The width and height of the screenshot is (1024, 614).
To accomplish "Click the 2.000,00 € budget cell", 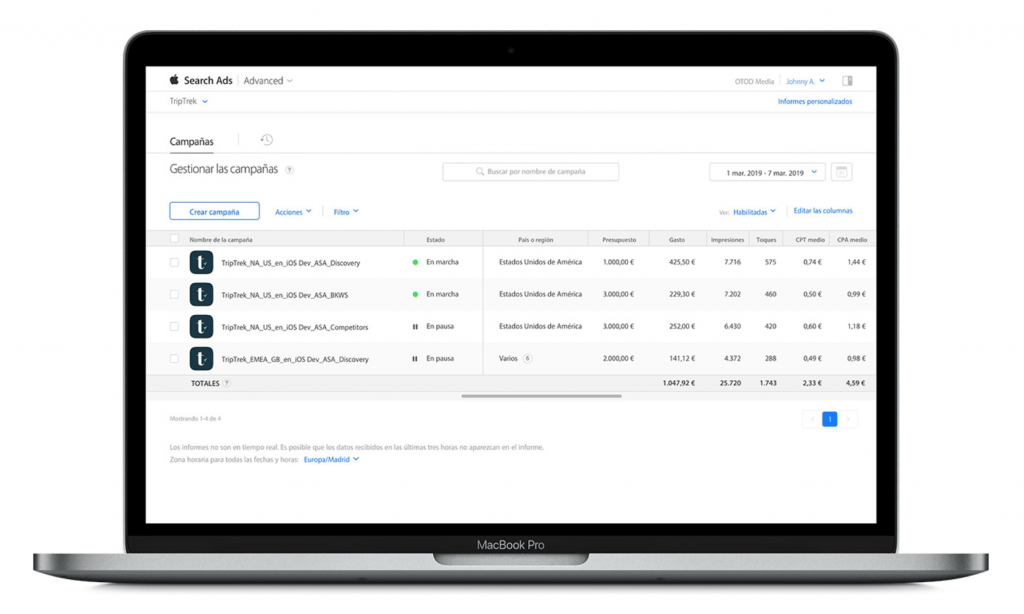I will pyautogui.click(x=618, y=359).
